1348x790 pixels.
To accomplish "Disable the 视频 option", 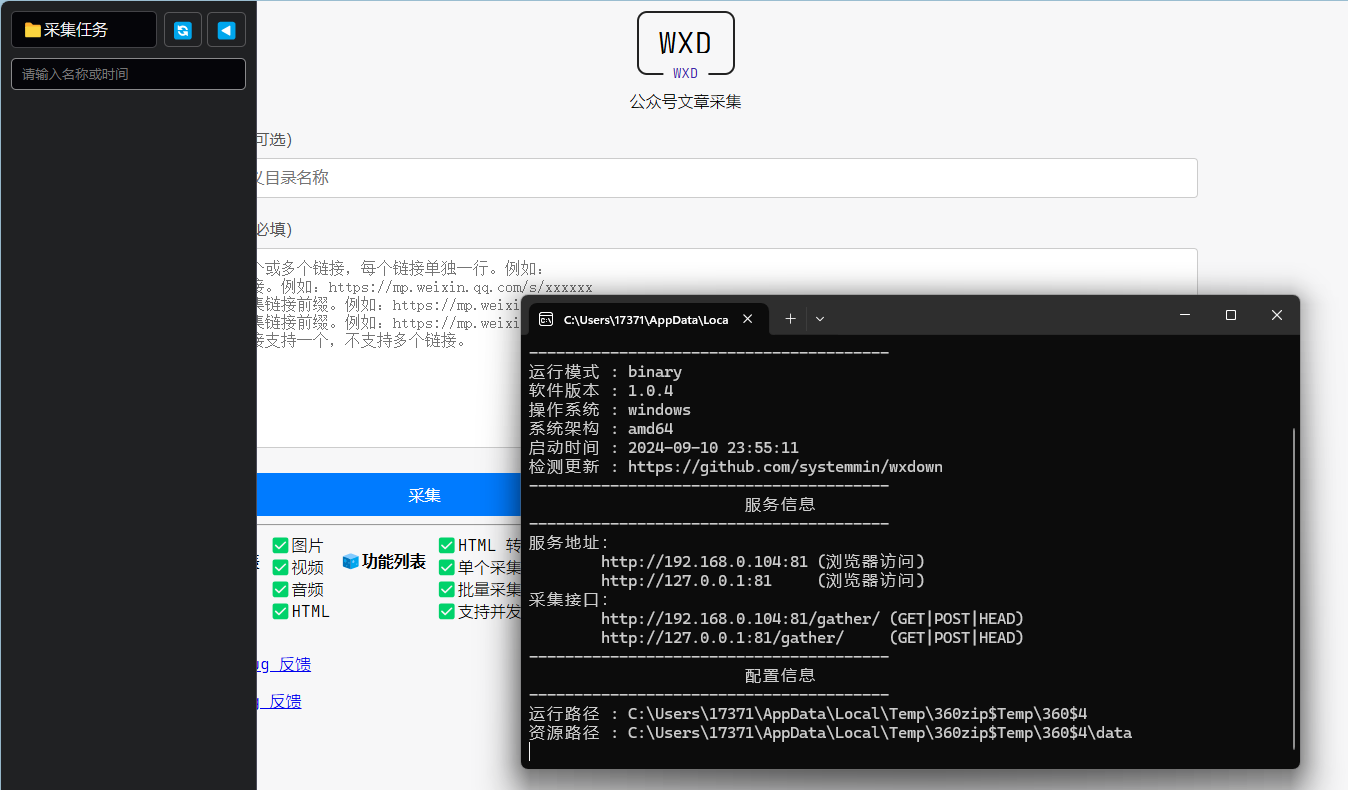I will pos(280,565).
